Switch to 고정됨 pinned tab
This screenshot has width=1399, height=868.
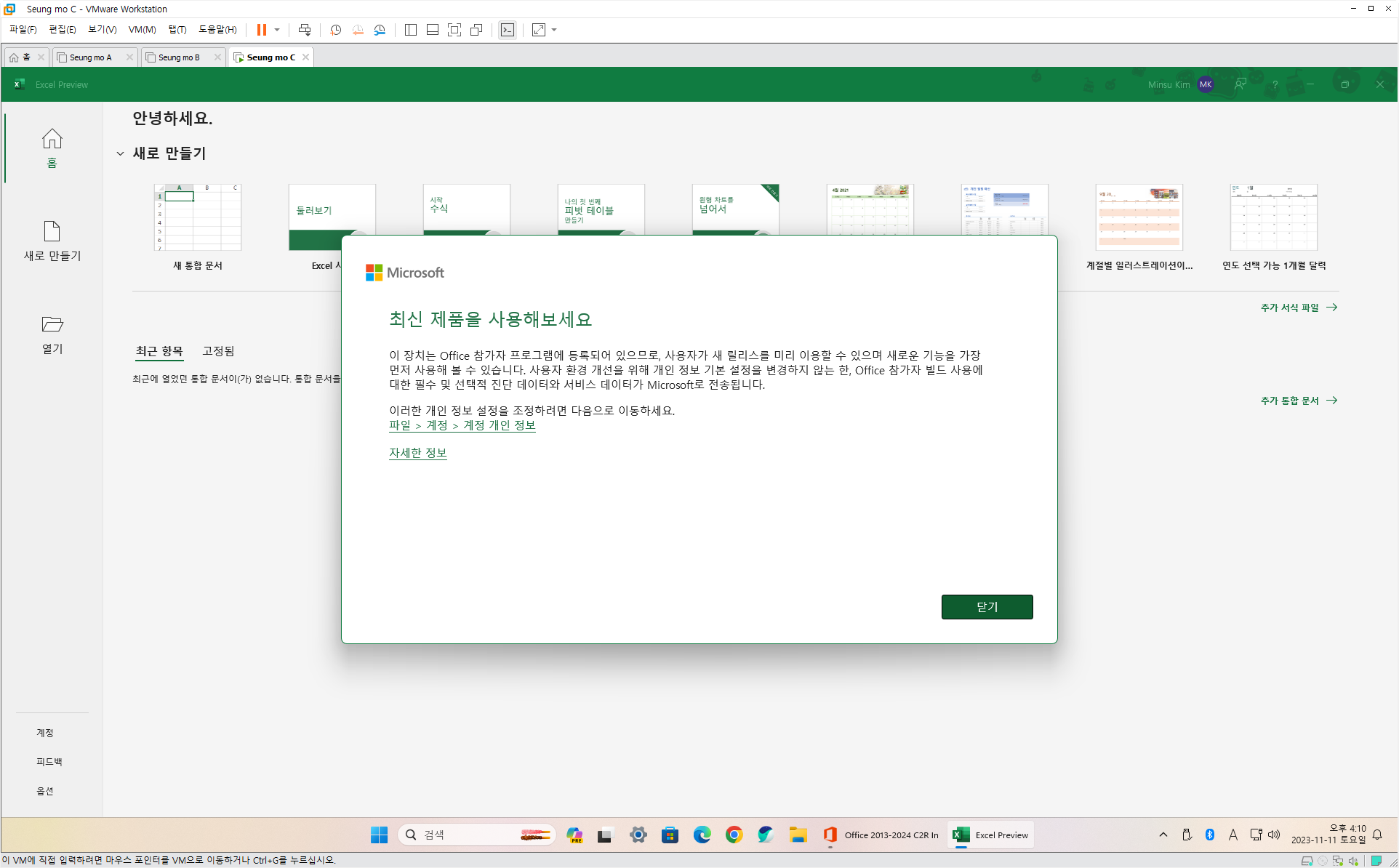click(218, 351)
